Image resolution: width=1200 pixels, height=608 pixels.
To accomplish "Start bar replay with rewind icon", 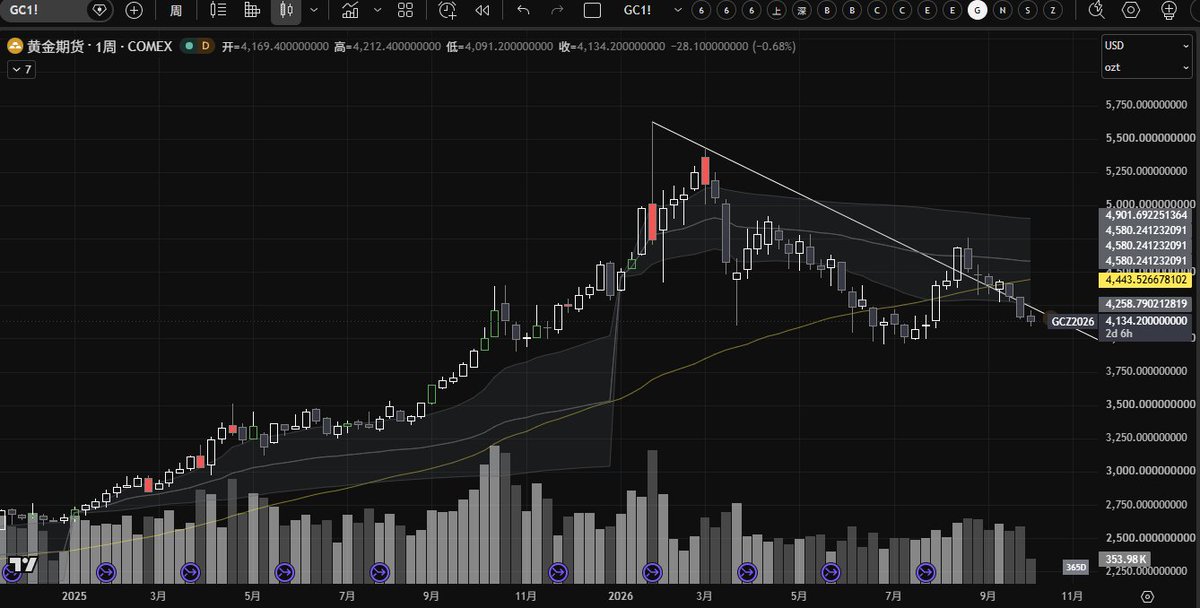I will (482, 10).
